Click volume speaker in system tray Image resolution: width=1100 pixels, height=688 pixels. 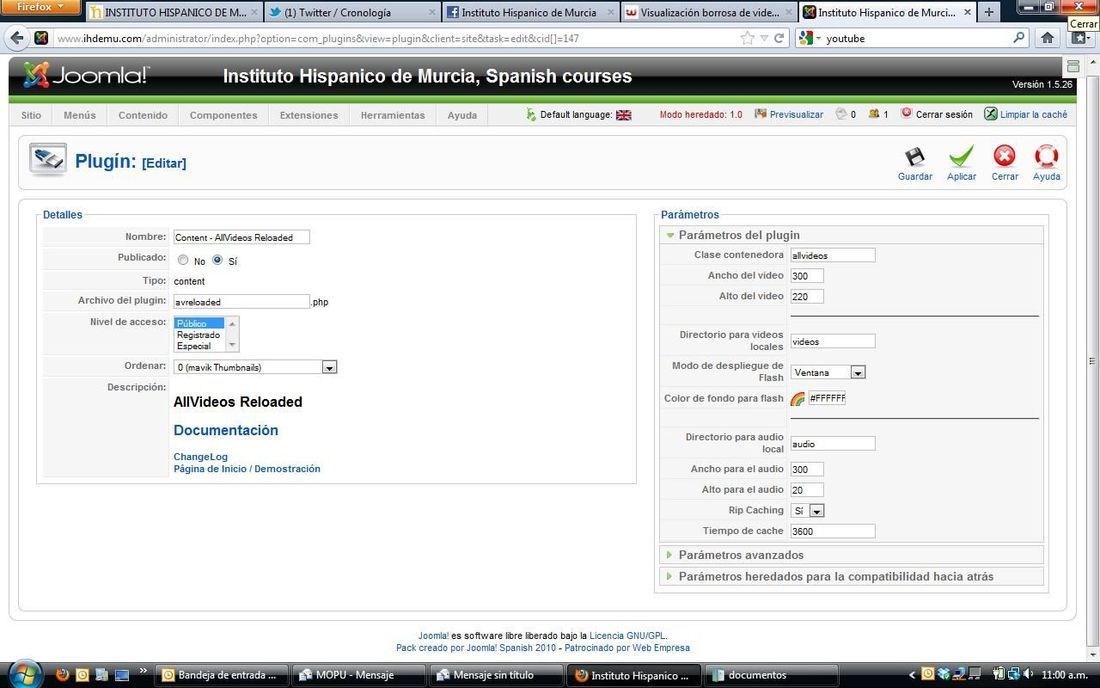1028,674
